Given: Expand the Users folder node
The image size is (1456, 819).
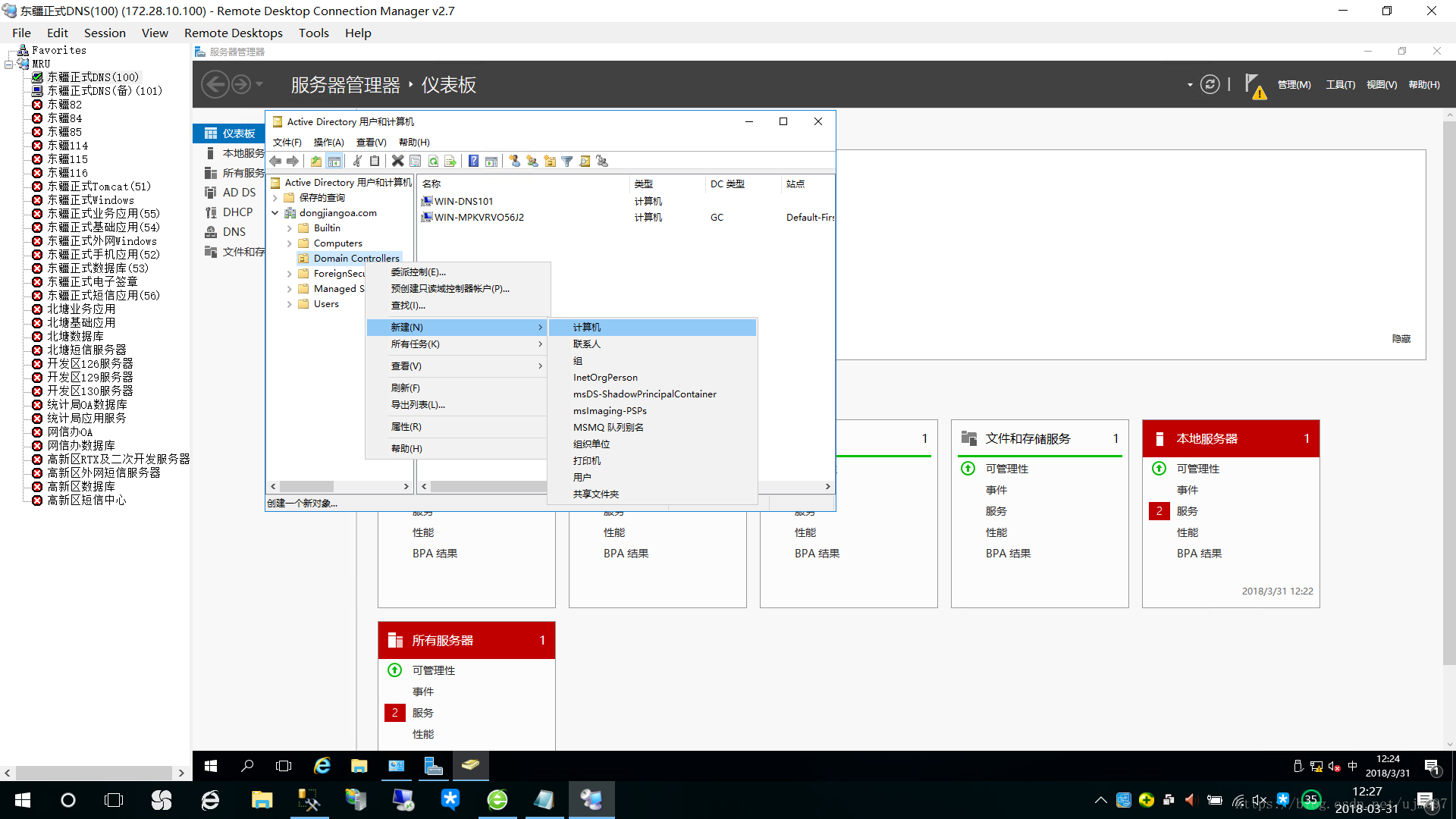Looking at the screenshot, I should click(x=290, y=304).
